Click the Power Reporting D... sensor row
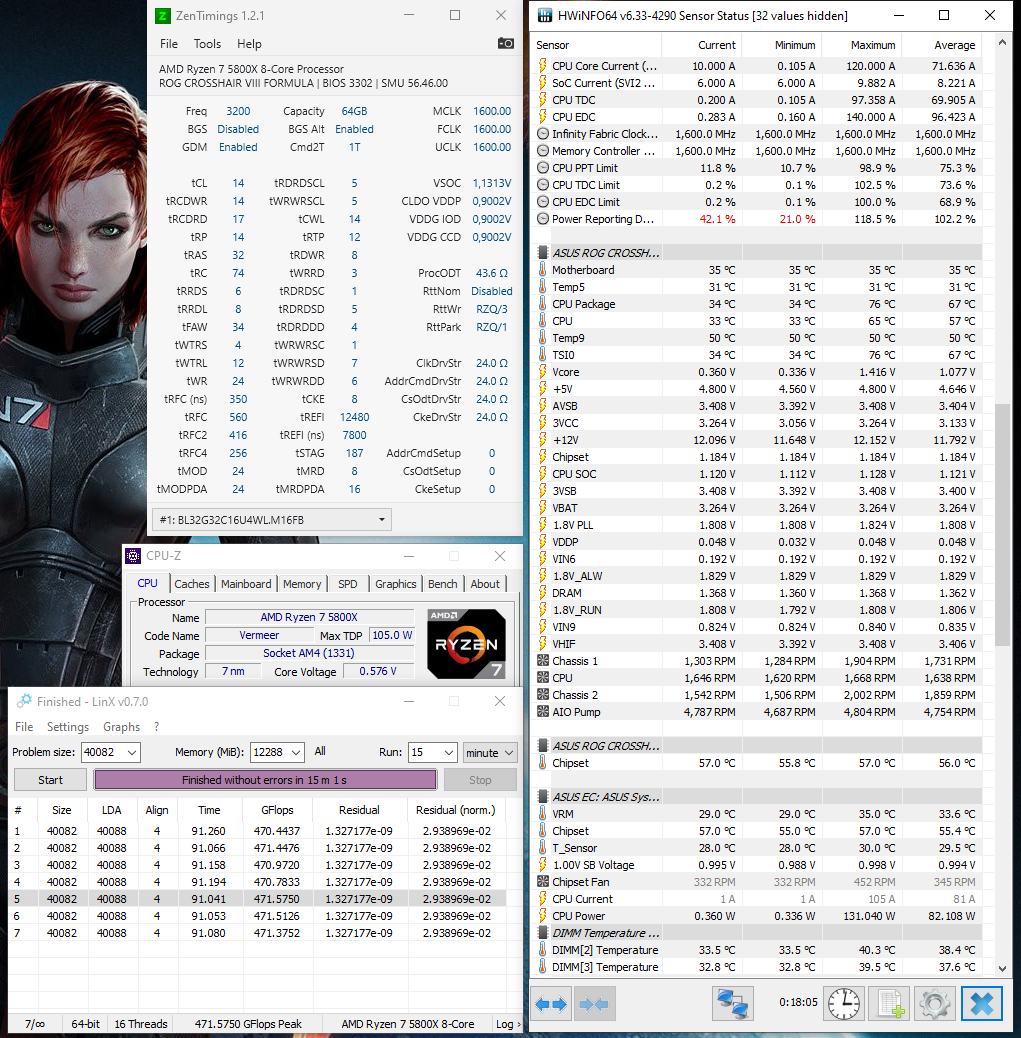 pyautogui.click(x=758, y=219)
